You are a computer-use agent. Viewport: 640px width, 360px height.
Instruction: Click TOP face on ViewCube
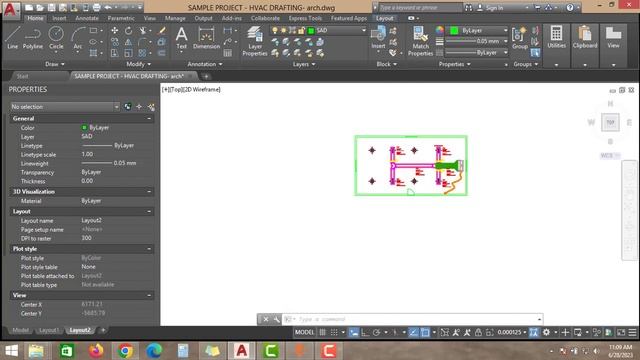pos(610,122)
